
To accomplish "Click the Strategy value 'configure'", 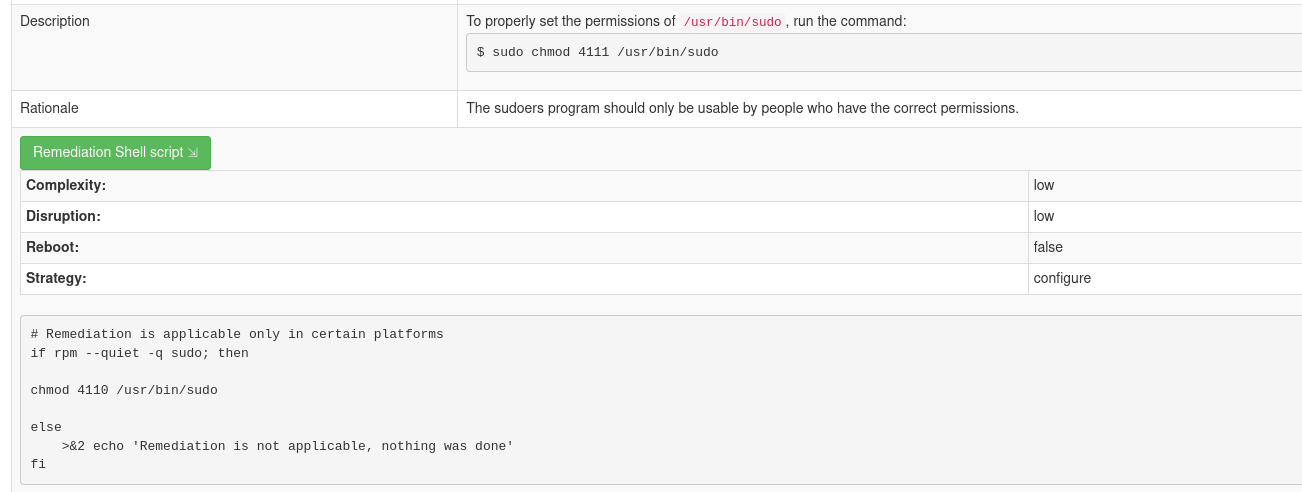I will (x=1062, y=278).
